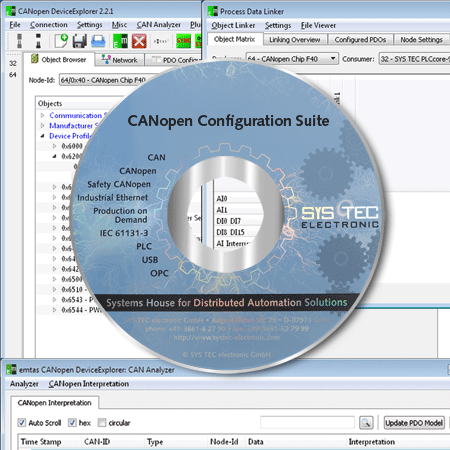Click the green EM module icon
The height and width of the screenshot is (450, 450).
click(120, 41)
